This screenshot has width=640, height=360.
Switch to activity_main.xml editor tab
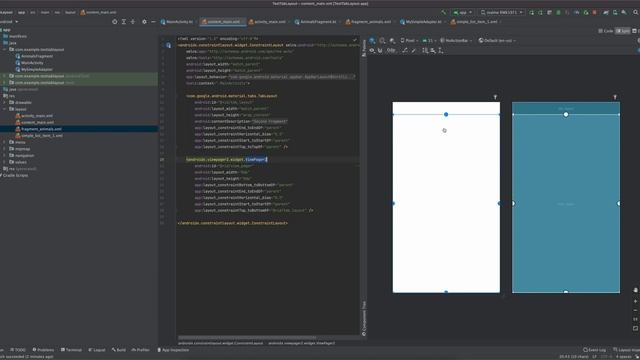coord(270,22)
